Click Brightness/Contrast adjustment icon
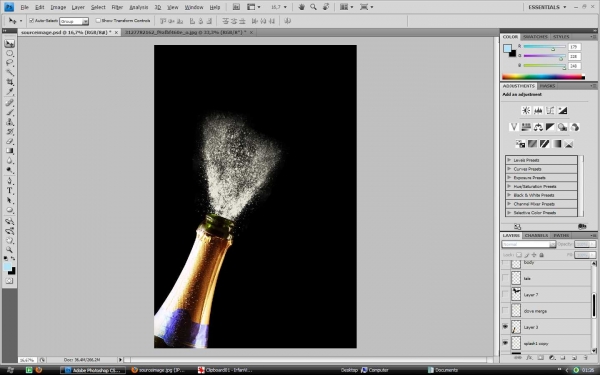The height and width of the screenshot is (375, 600). (526, 111)
